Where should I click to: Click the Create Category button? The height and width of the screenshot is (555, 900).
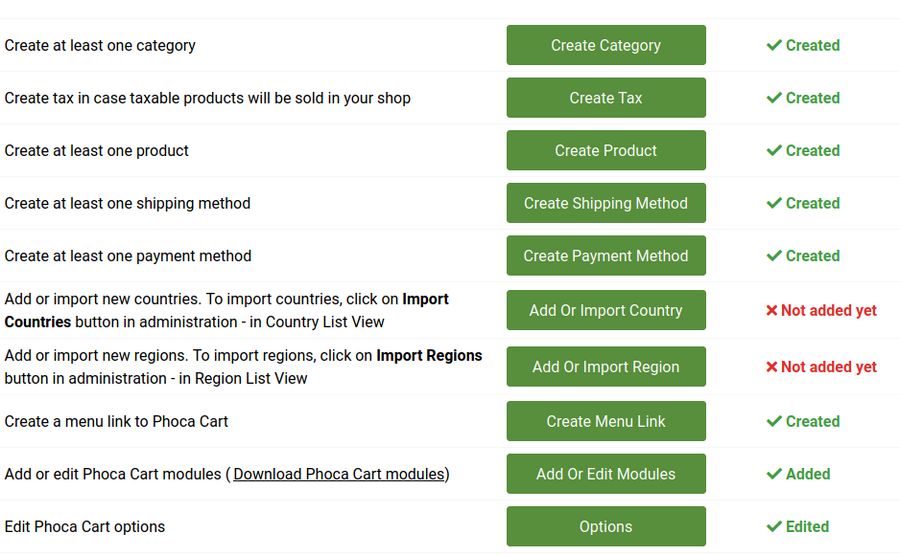[606, 45]
